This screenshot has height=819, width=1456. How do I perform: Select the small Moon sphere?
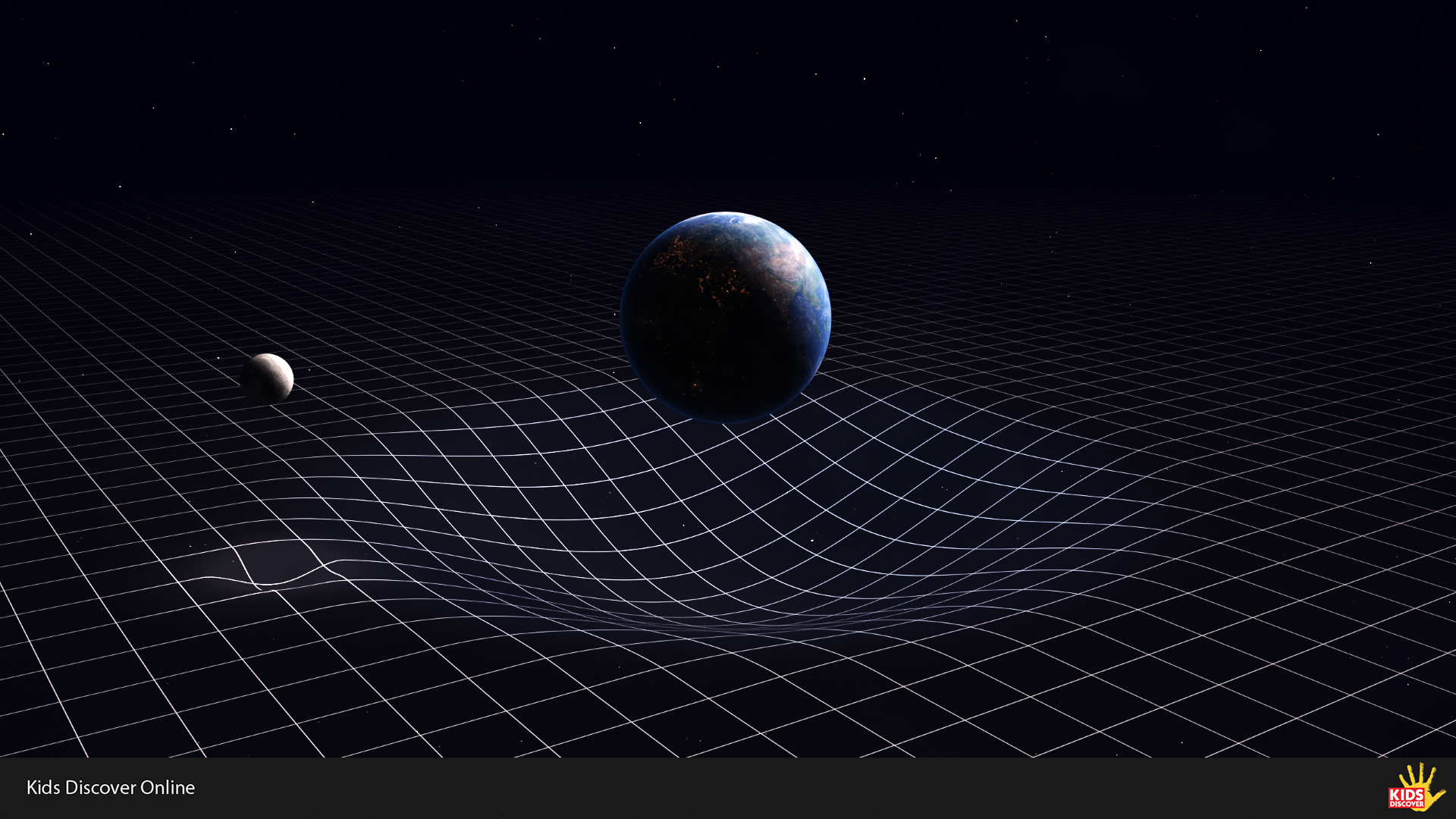(267, 378)
